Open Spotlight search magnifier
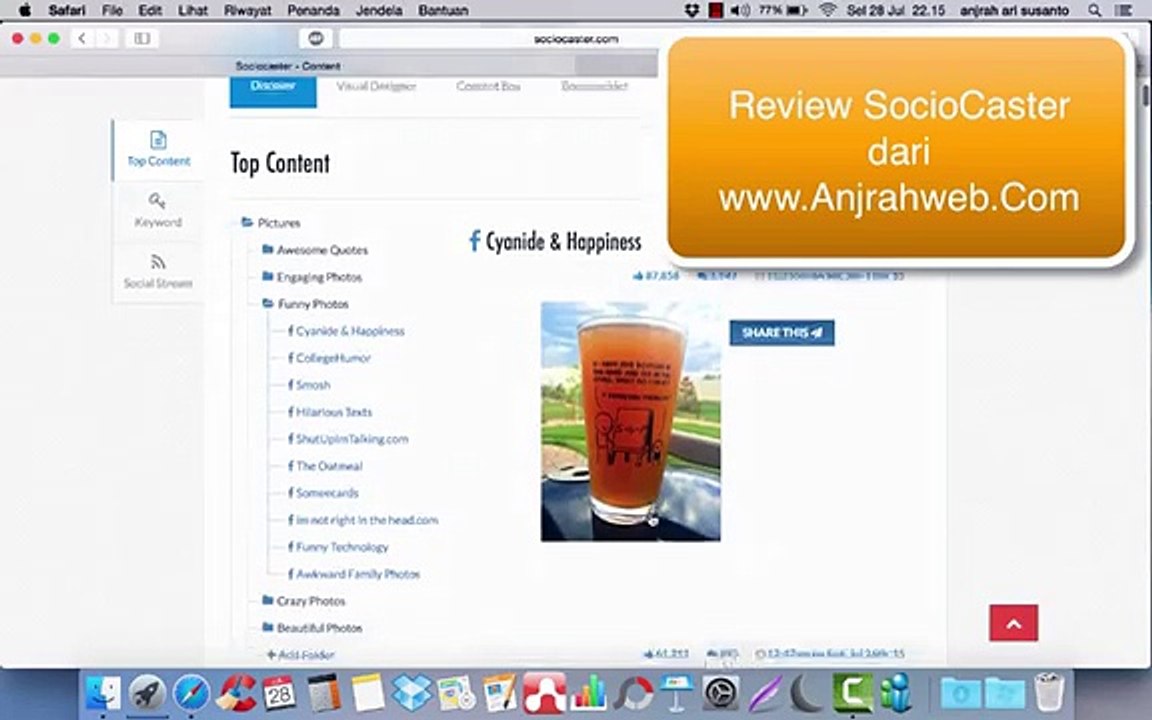This screenshot has height=720, width=1152. coord(1094,10)
